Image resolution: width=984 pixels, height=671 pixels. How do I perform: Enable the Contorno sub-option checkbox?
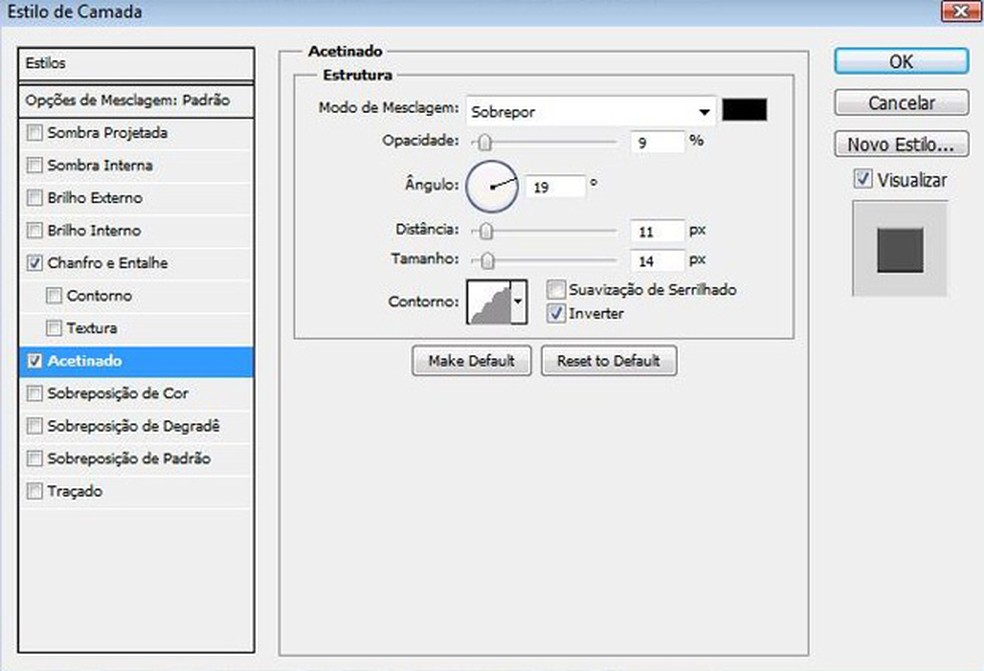coord(54,296)
